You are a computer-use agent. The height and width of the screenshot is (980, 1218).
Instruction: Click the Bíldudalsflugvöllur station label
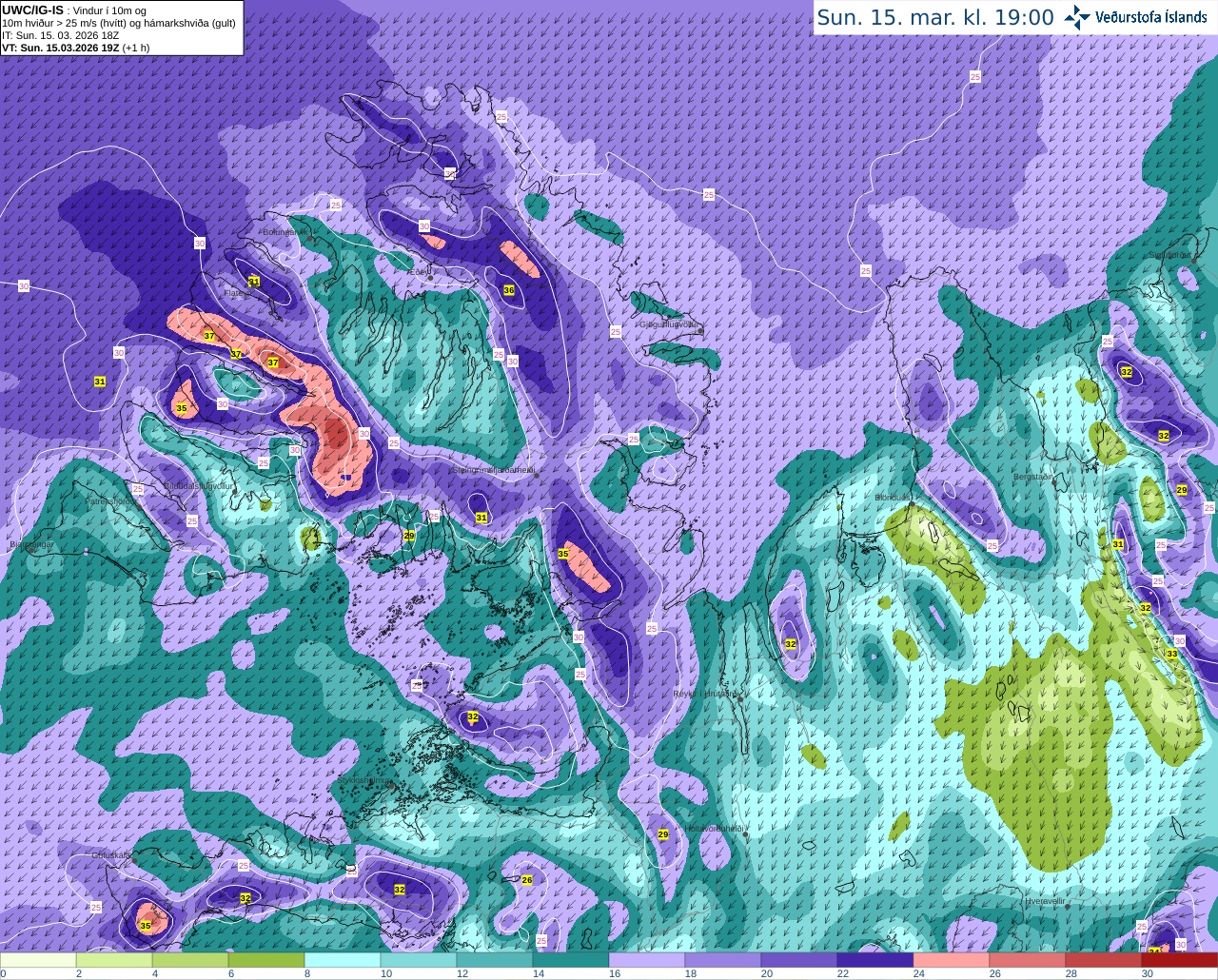pyautogui.click(x=199, y=485)
